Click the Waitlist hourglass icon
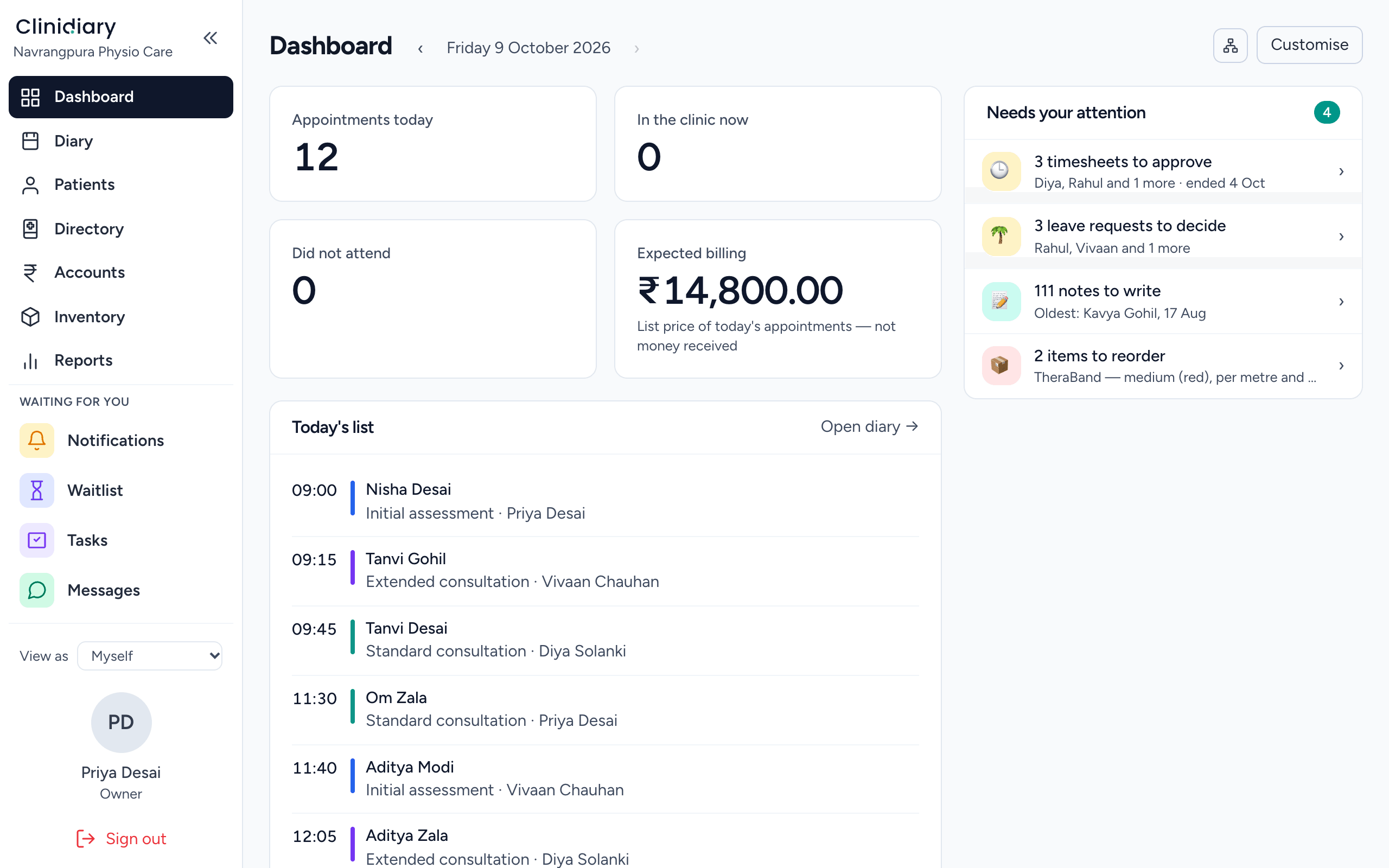 [37, 490]
